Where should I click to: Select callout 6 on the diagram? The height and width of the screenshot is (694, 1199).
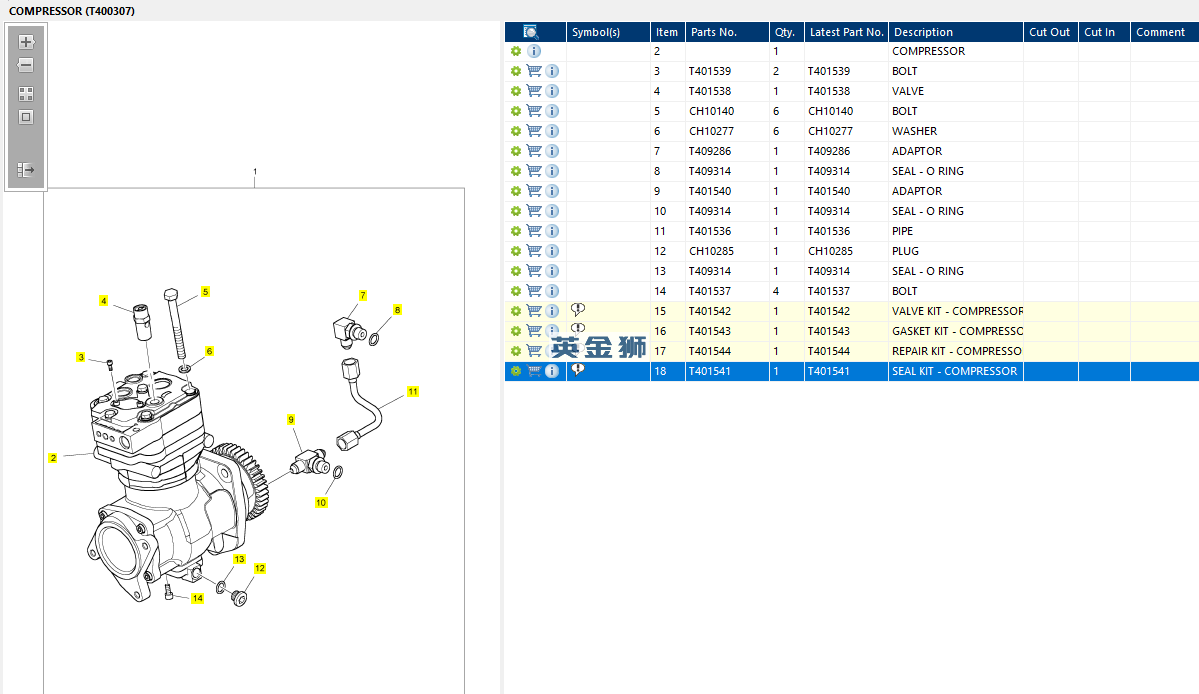tap(209, 352)
